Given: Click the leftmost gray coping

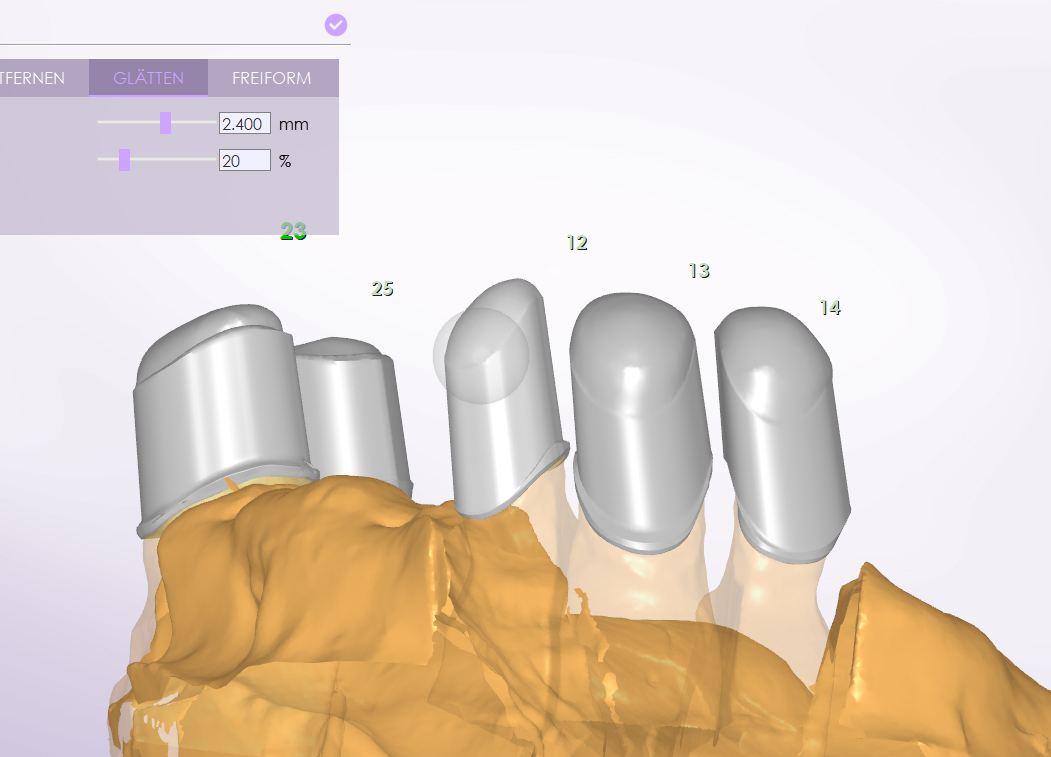Looking at the screenshot, I should [x=220, y=420].
